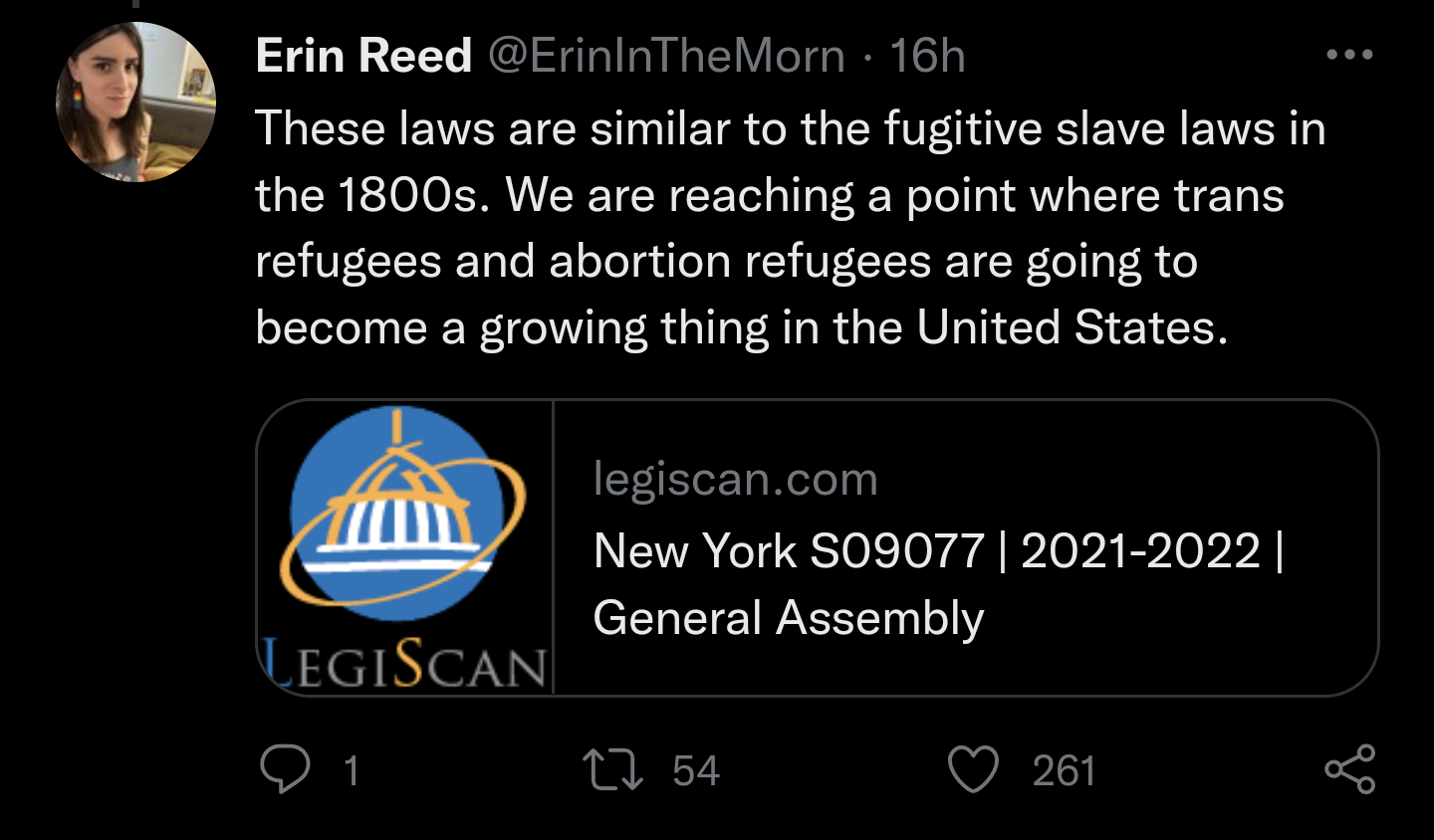1434x840 pixels.
Task: Click the like count of 261
Action: tap(1064, 771)
